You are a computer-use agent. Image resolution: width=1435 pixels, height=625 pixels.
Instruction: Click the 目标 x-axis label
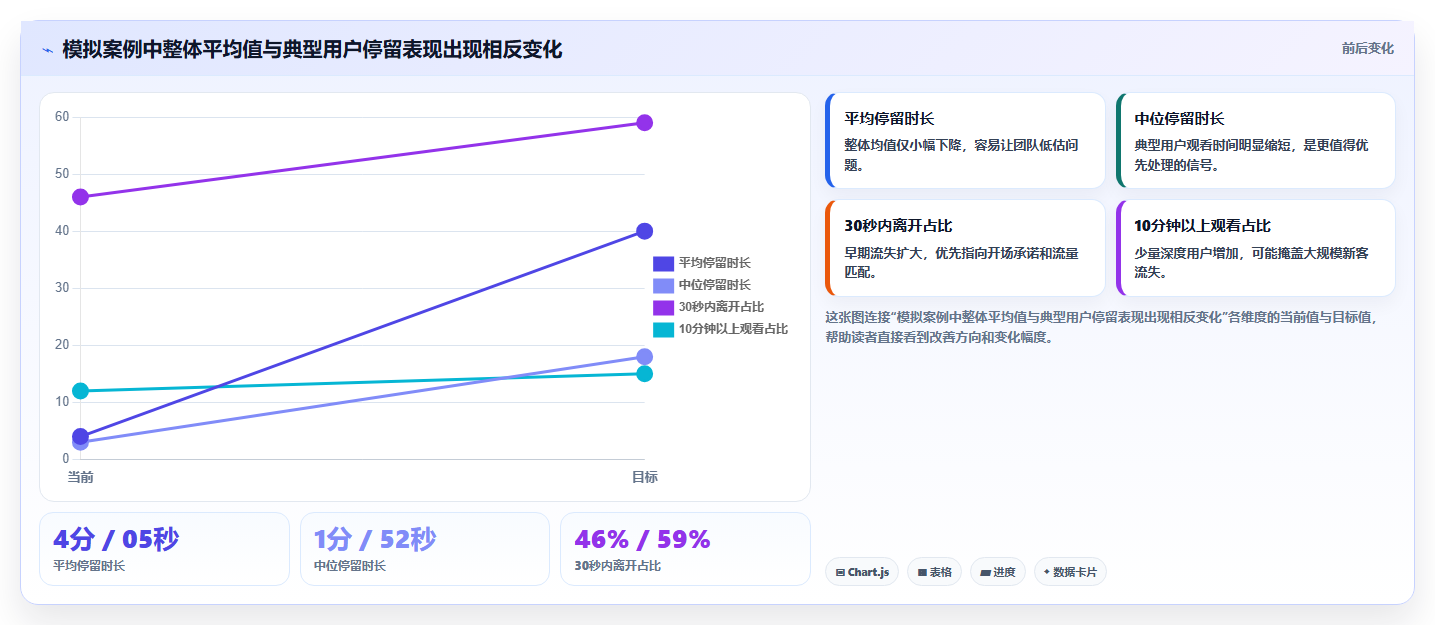(645, 477)
